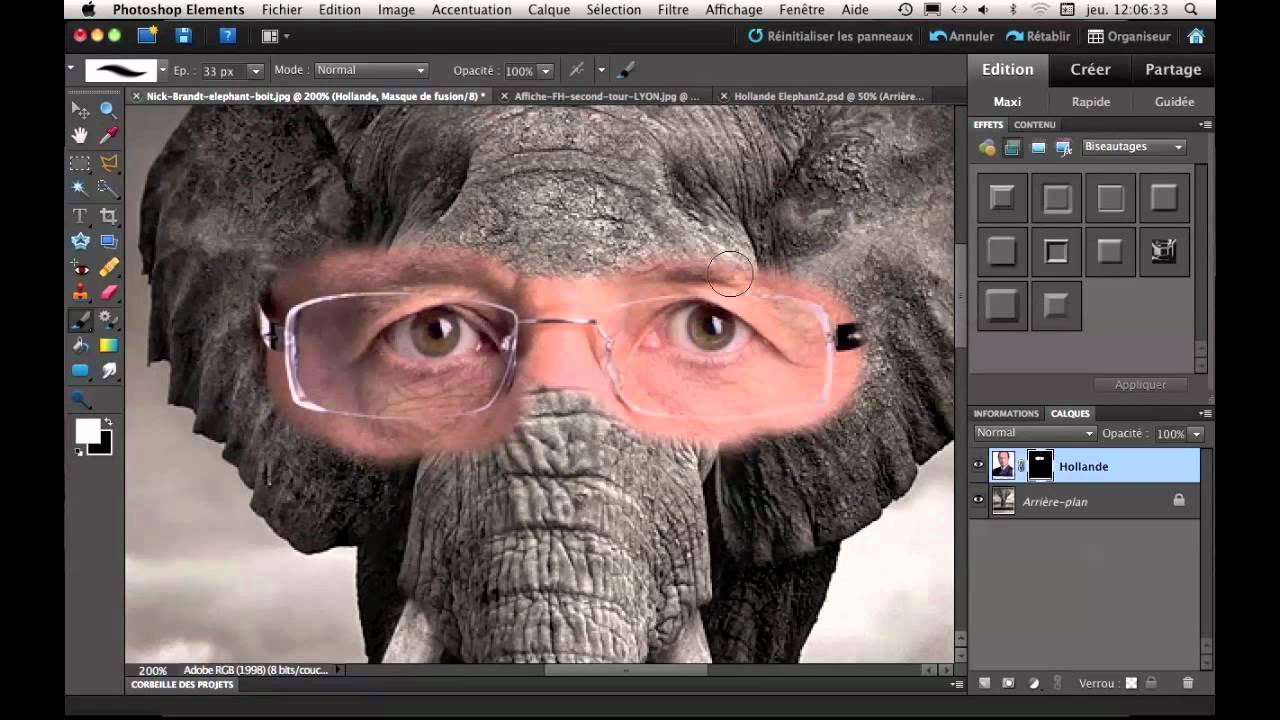Click the Annuler undo button
Screen dimensions: 1280x720
click(962, 36)
